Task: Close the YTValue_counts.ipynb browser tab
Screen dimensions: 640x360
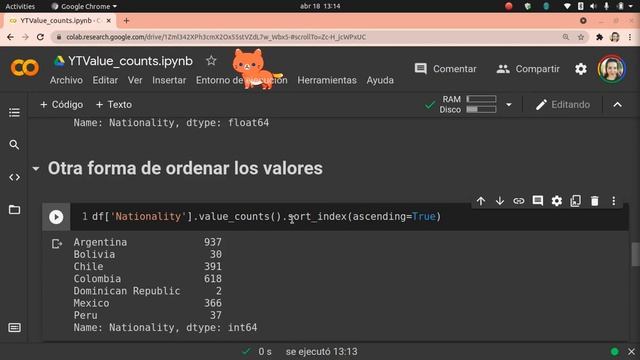Action: point(109,20)
